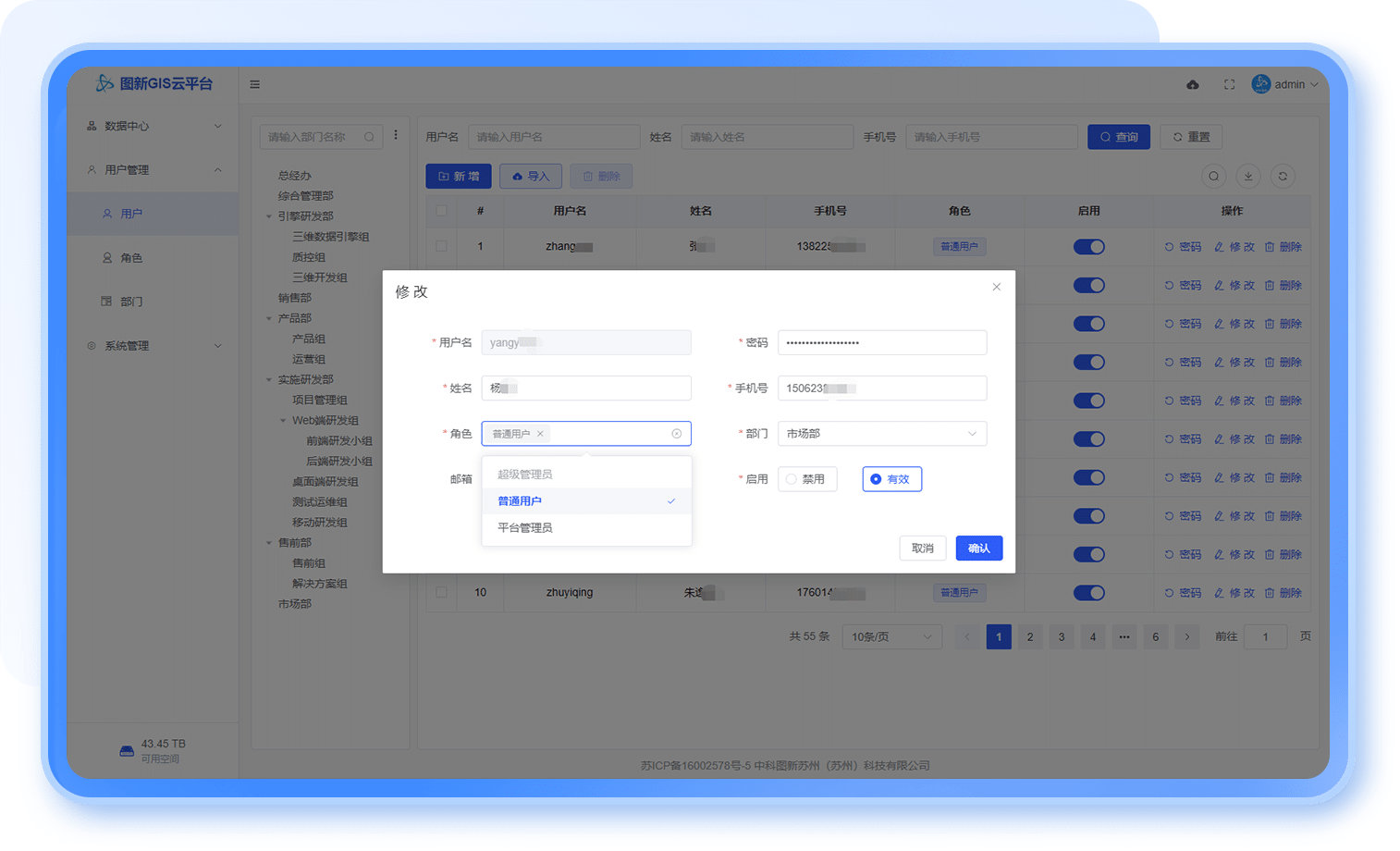
Task: Click the 确认 button in dialog
Action: point(978,549)
